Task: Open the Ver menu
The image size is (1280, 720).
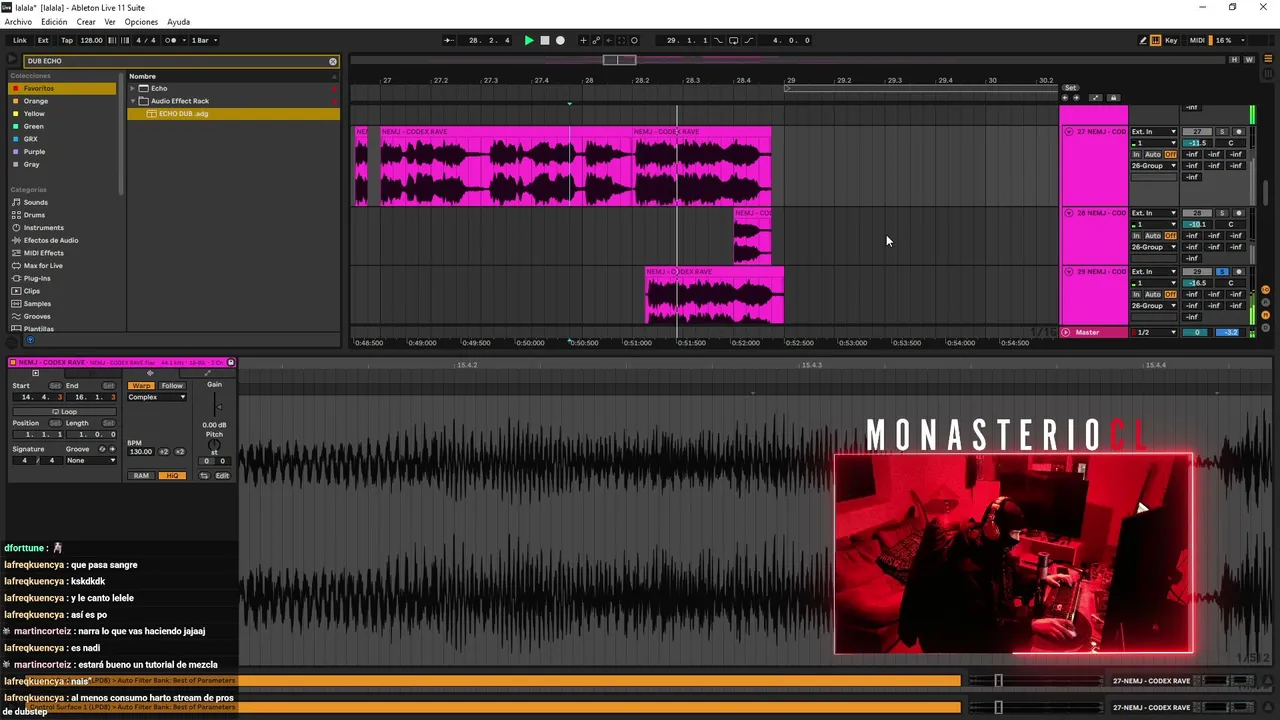Action: (110, 22)
